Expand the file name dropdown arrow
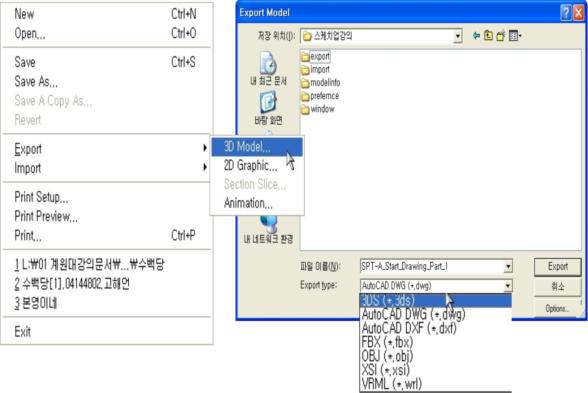The image size is (588, 393). click(x=508, y=267)
